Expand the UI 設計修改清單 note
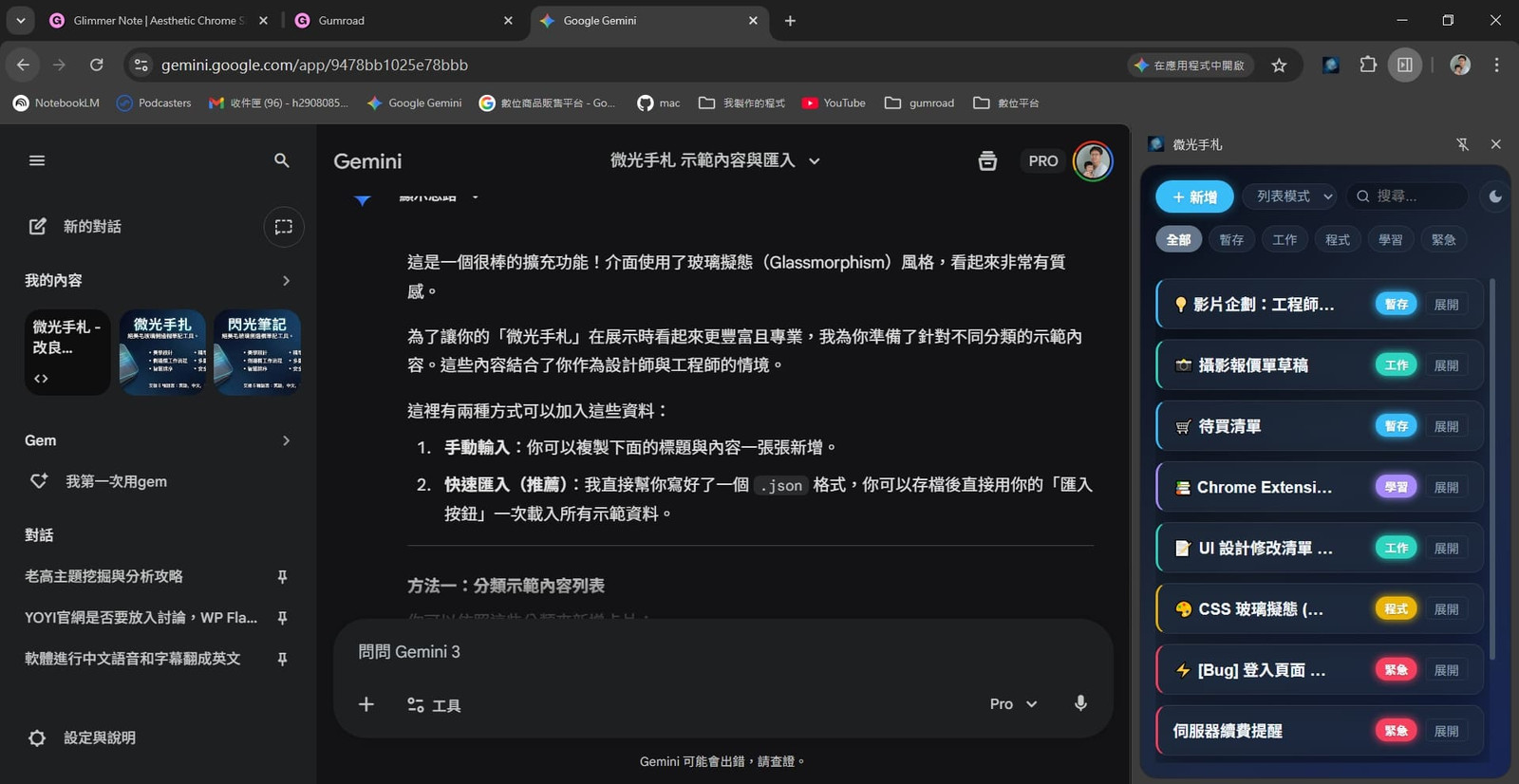This screenshot has width=1519, height=784. coord(1446,548)
